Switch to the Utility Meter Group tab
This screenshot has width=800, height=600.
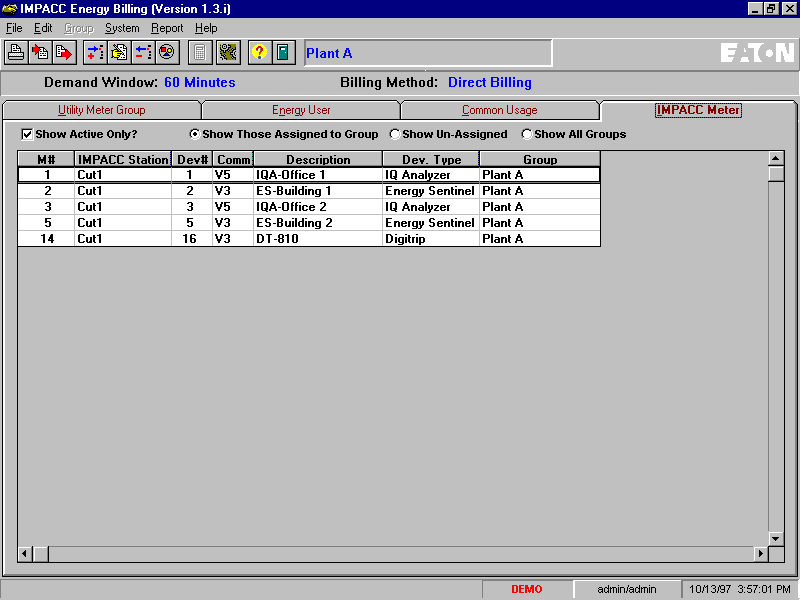click(x=102, y=110)
